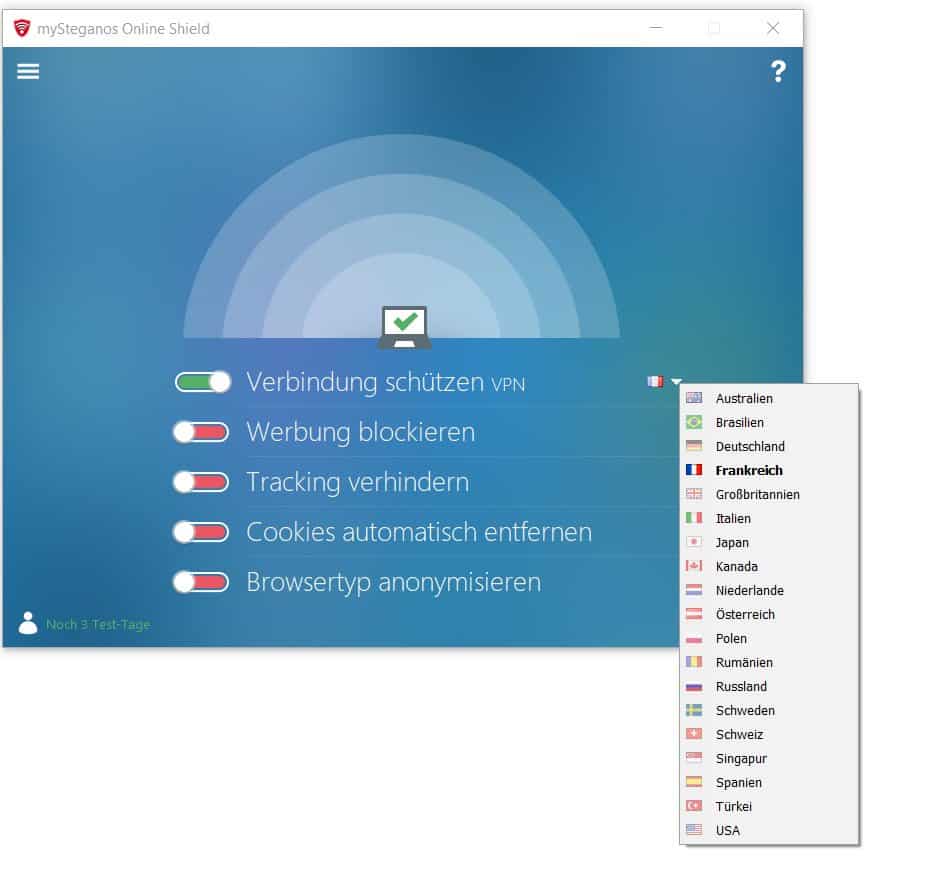
Task: Choose Niederlande from country list
Action: coord(769,590)
